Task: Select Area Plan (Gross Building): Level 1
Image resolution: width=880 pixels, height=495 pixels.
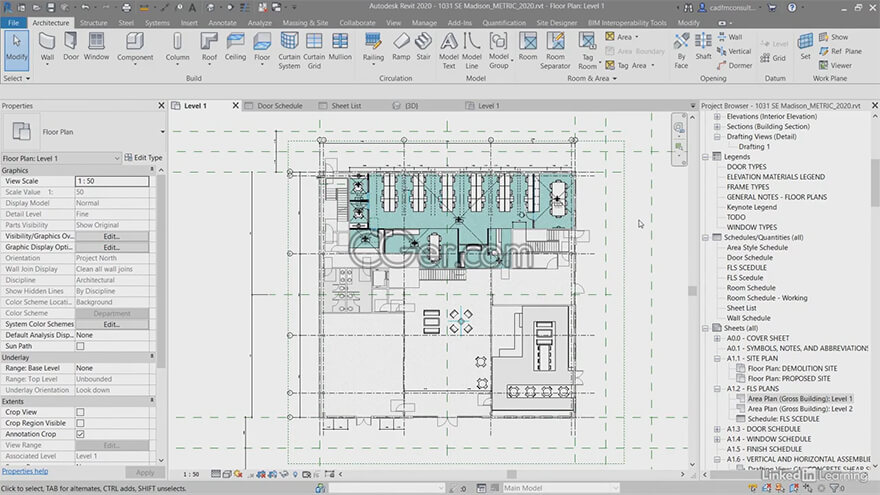Action: click(x=800, y=399)
